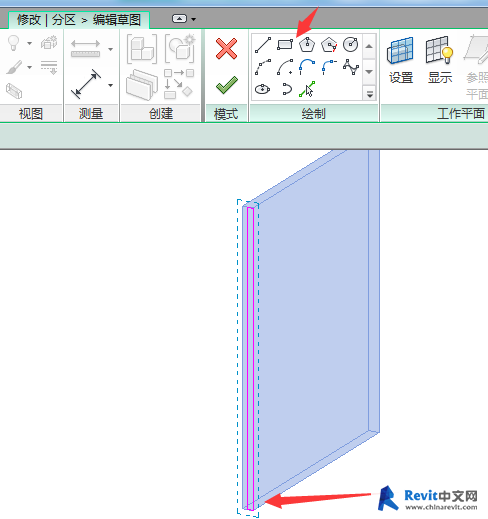
Task: Click the 创建 panel title
Action: point(161,114)
